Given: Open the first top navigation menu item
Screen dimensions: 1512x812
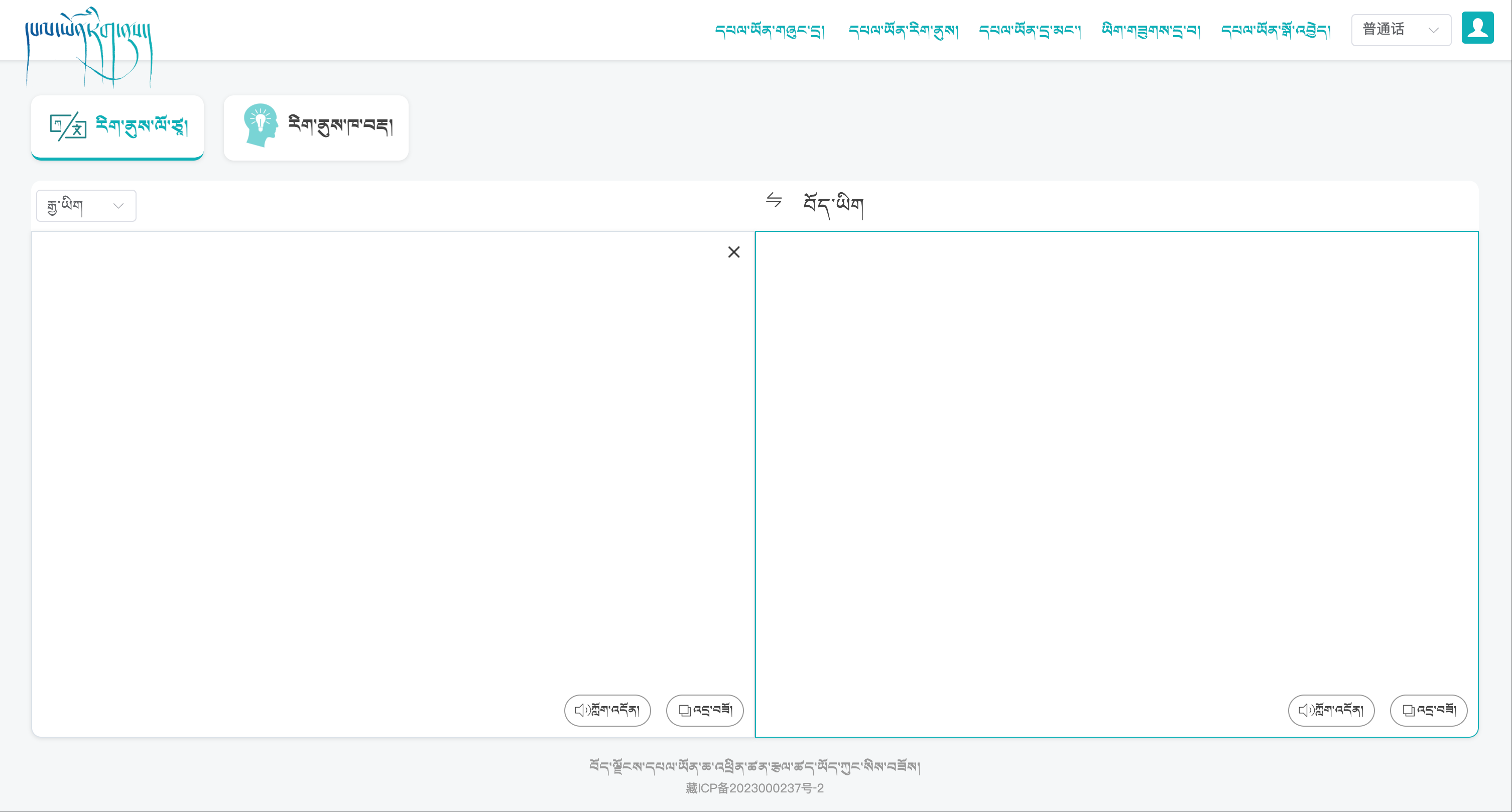Looking at the screenshot, I should tap(770, 30).
